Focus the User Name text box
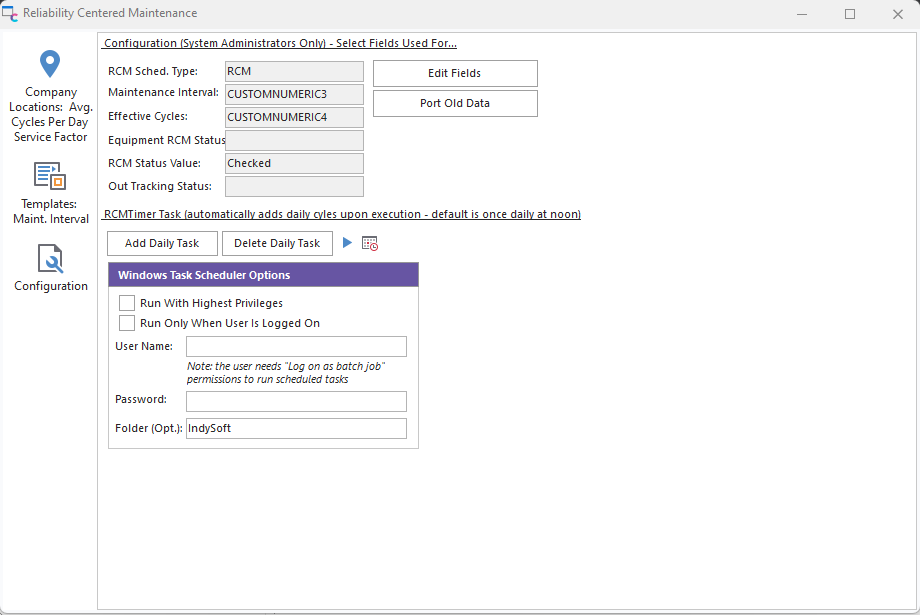 (x=296, y=346)
